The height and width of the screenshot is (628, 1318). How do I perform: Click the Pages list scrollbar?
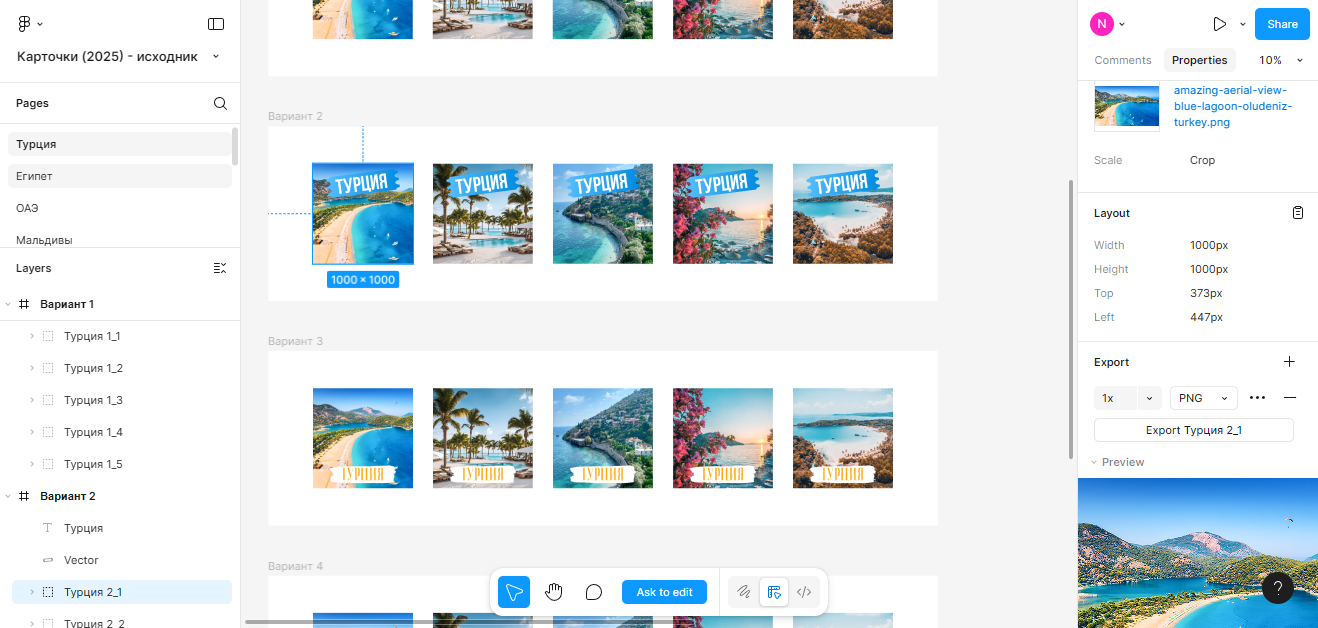point(235,146)
